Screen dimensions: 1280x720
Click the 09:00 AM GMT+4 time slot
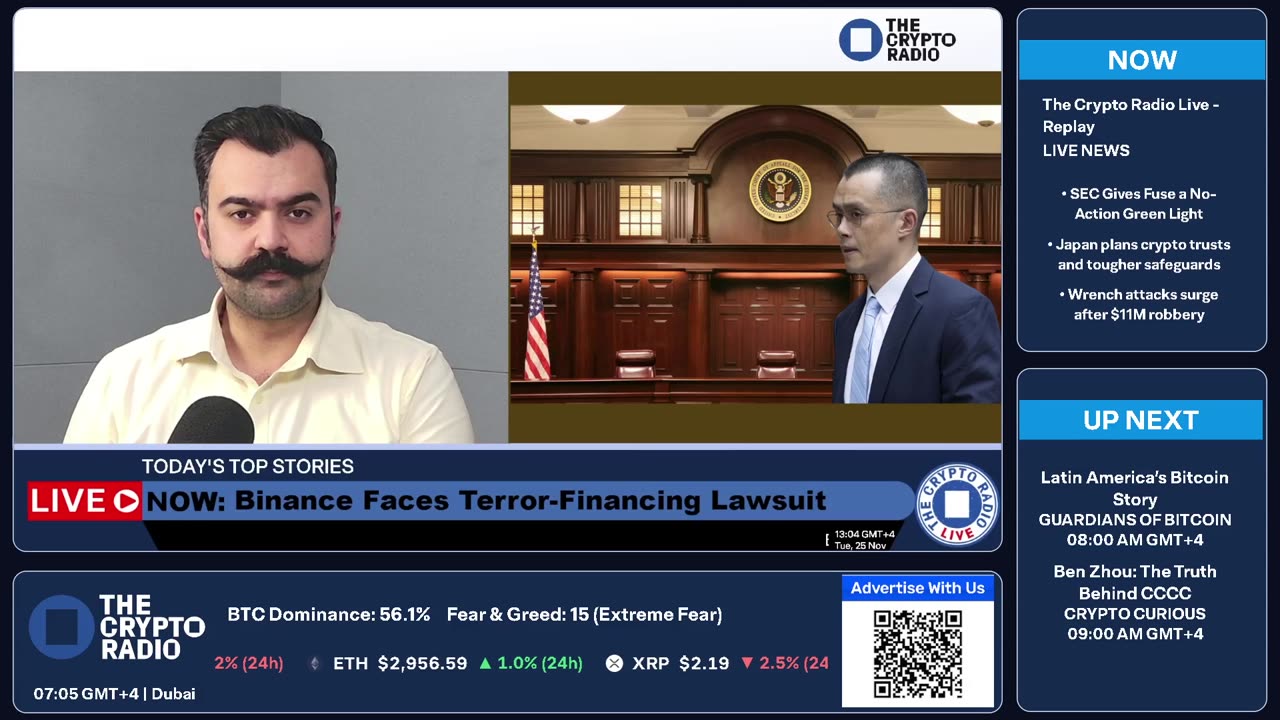[1135, 634]
